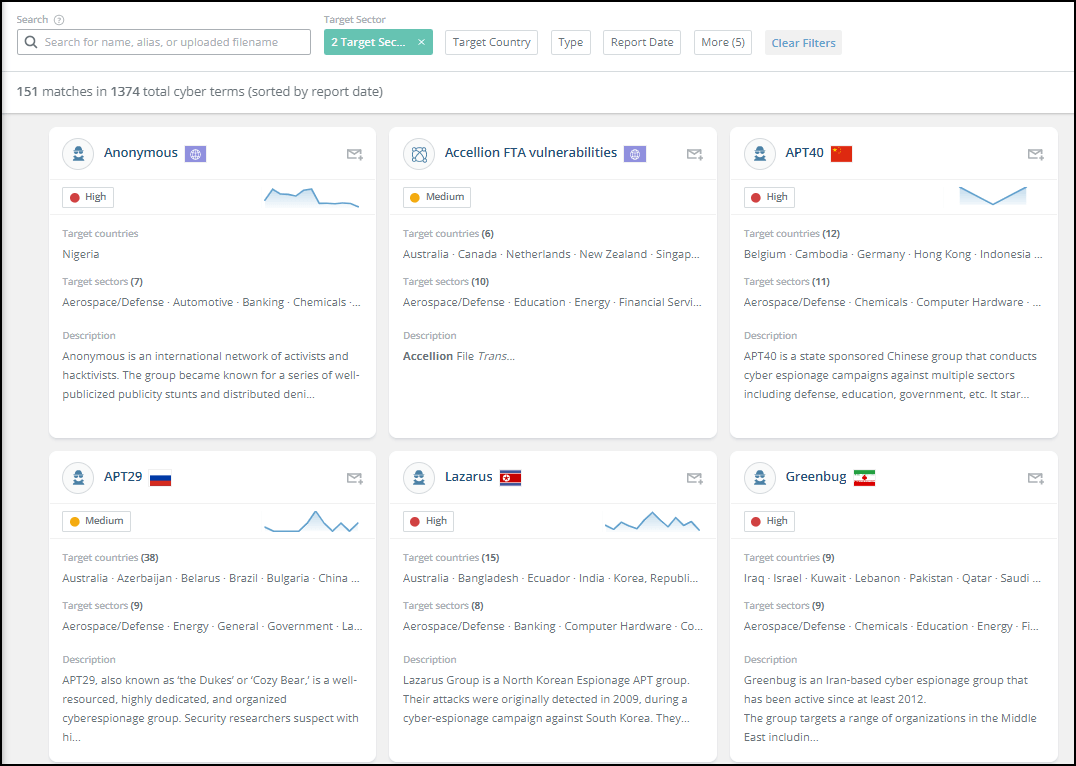Remove the 2 Target Sectors filter (x)
Viewport: 1076px width, 766px height.
[x=421, y=42]
